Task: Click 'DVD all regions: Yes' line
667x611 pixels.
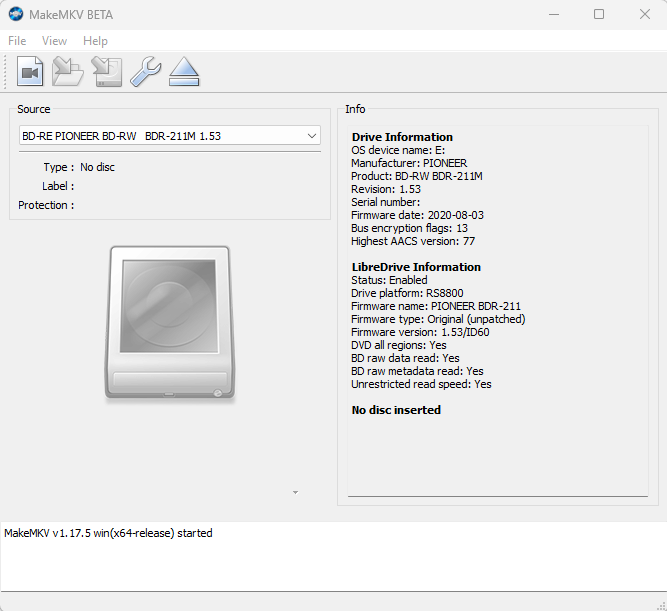Action: pyautogui.click(x=399, y=345)
